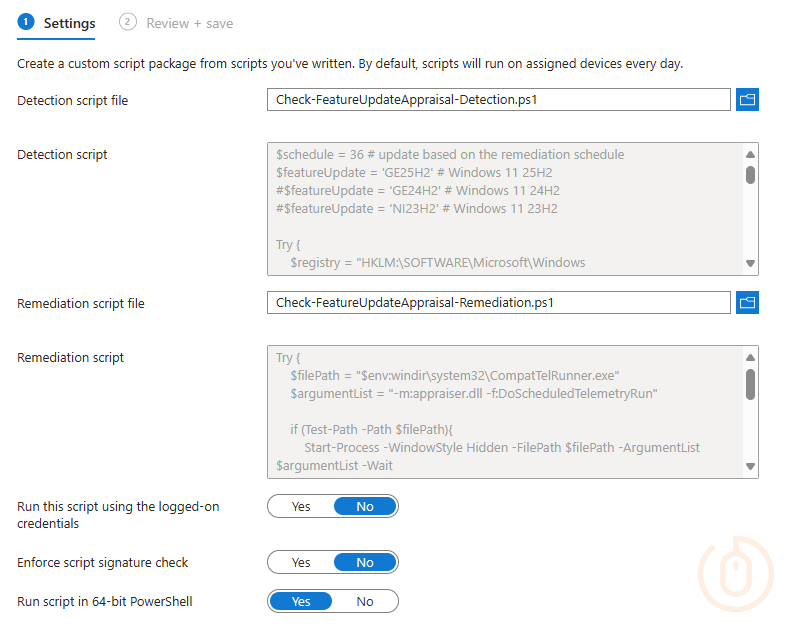Screen dimensions: 800x638
Task: Open the Settings tab
Action: (69, 23)
